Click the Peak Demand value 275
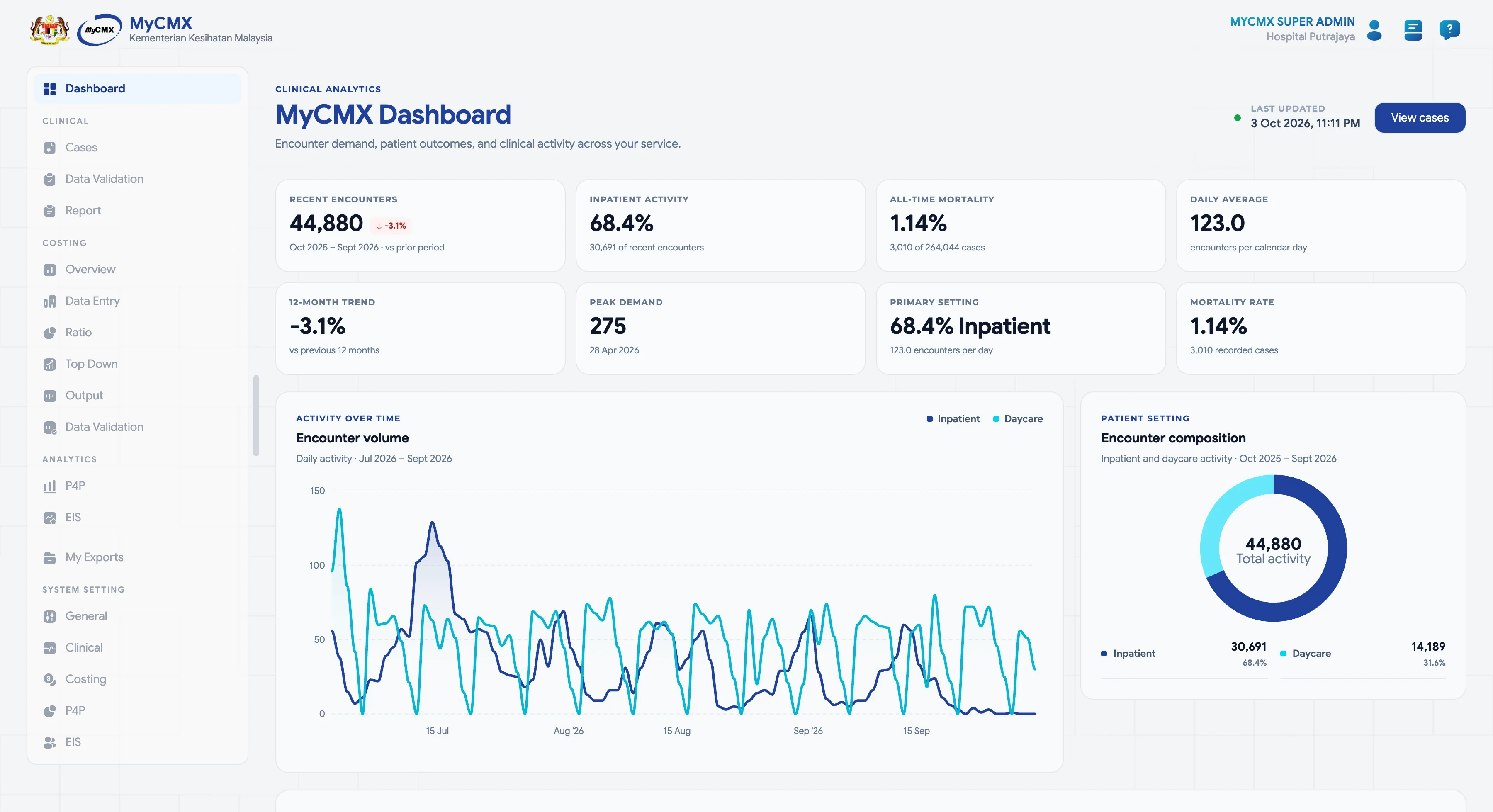Screen dimensions: 1493x812 pyautogui.click(x=608, y=326)
